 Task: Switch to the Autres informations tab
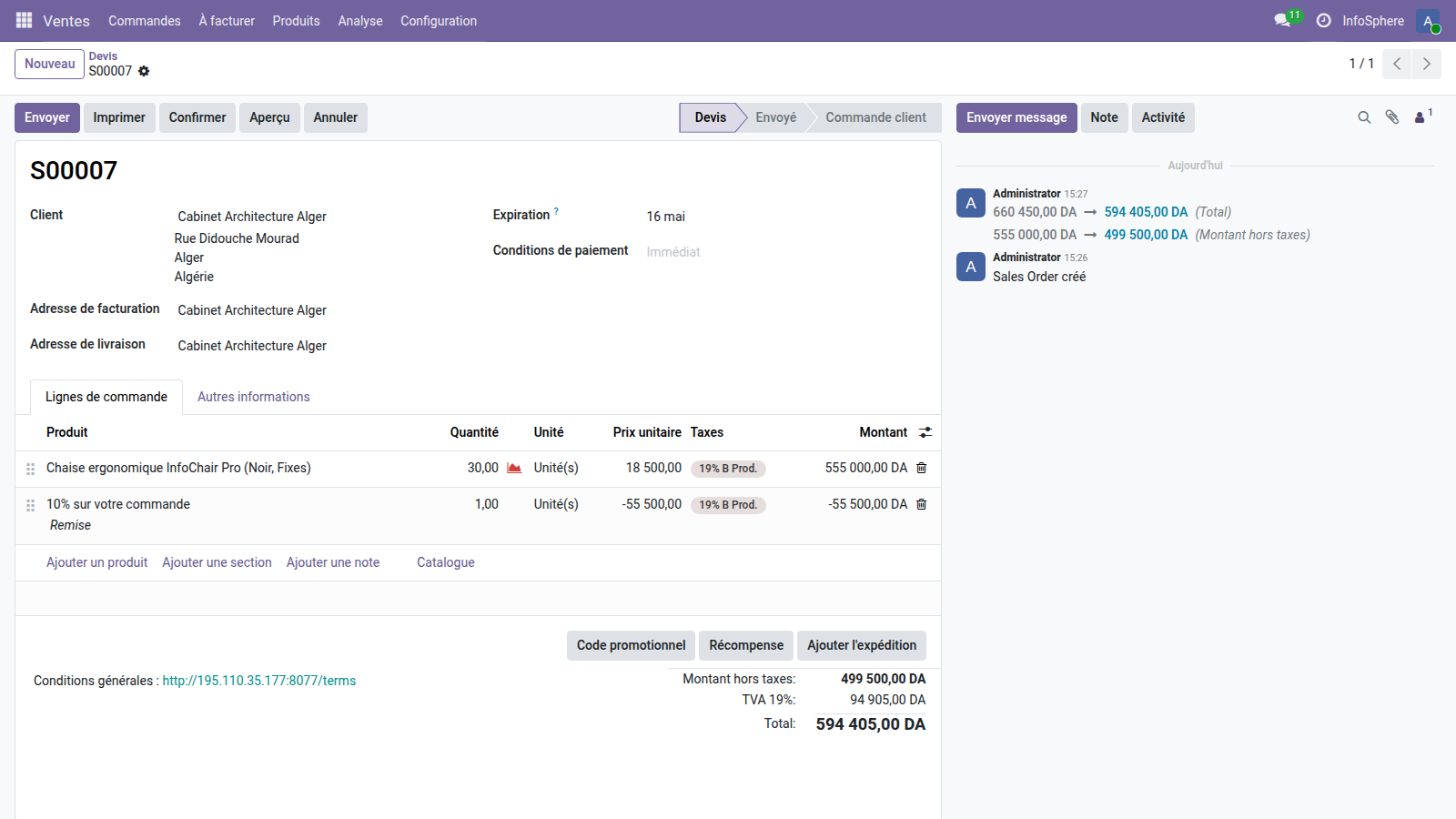click(253, 397)
